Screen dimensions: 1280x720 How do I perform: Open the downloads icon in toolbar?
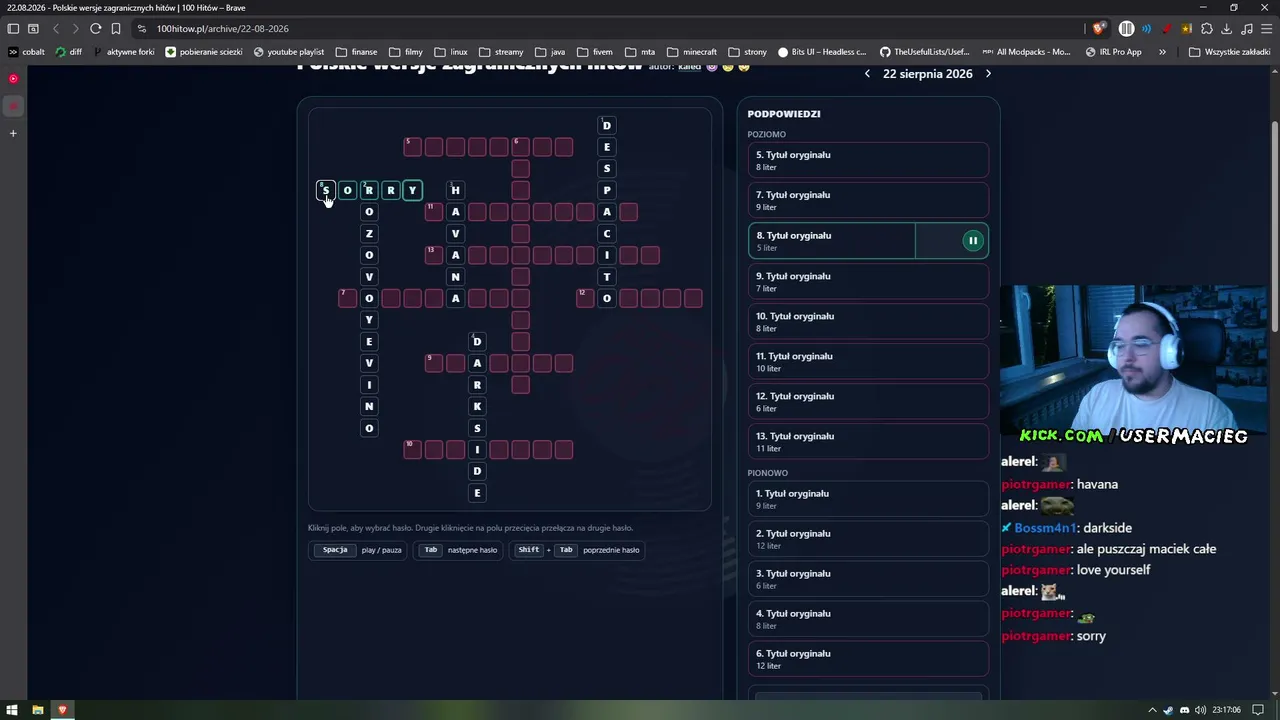(x=1226, y=28)
